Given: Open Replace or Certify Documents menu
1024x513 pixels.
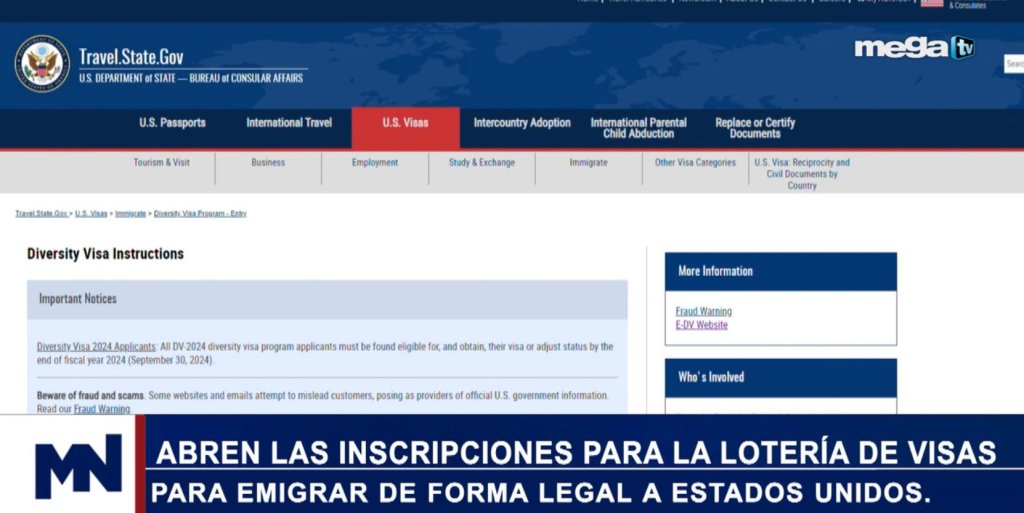Looking at the screenshot, I should [x=755, y=128].
